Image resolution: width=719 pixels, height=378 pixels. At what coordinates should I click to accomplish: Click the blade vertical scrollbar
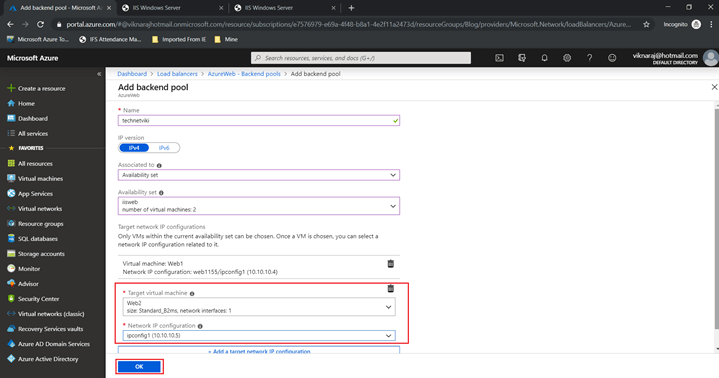(x=717, y=218)
